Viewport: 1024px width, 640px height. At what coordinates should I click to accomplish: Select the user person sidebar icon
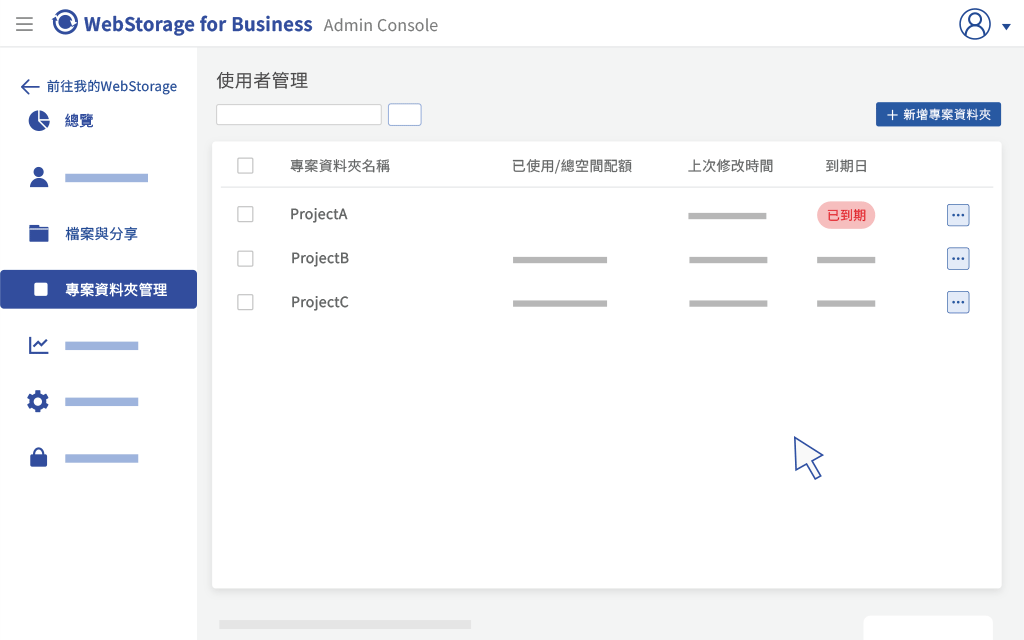click(39, 177)
